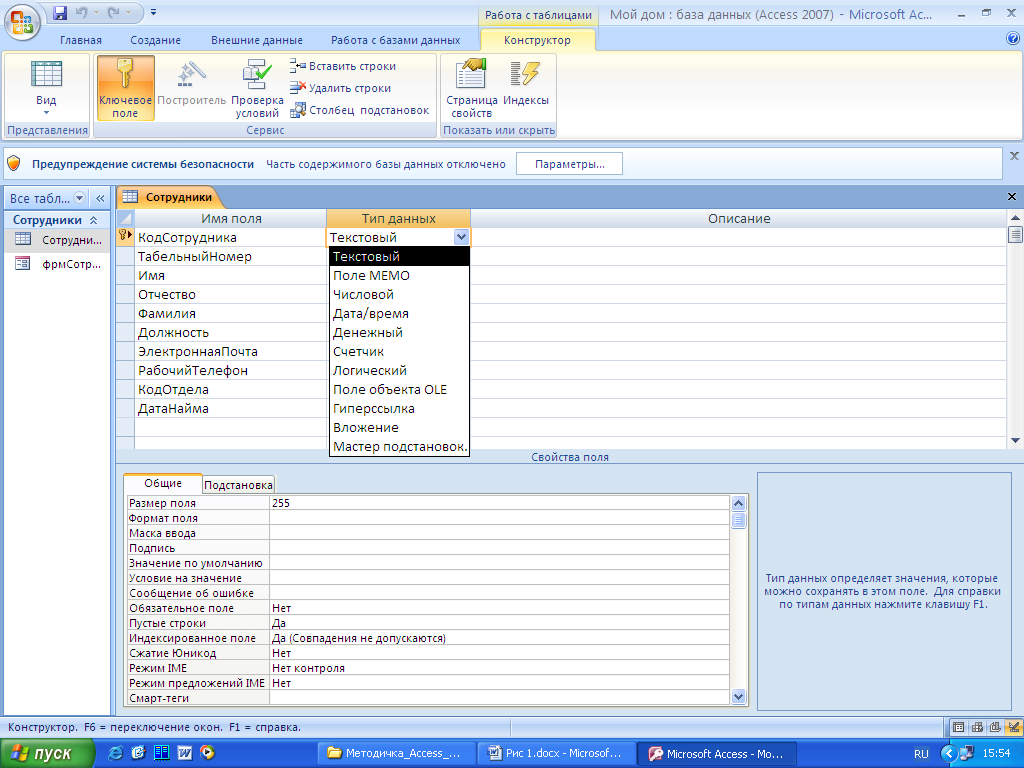Switch to Внешние данные tab
Viewport: 1024px width, 768px height.
257,40
